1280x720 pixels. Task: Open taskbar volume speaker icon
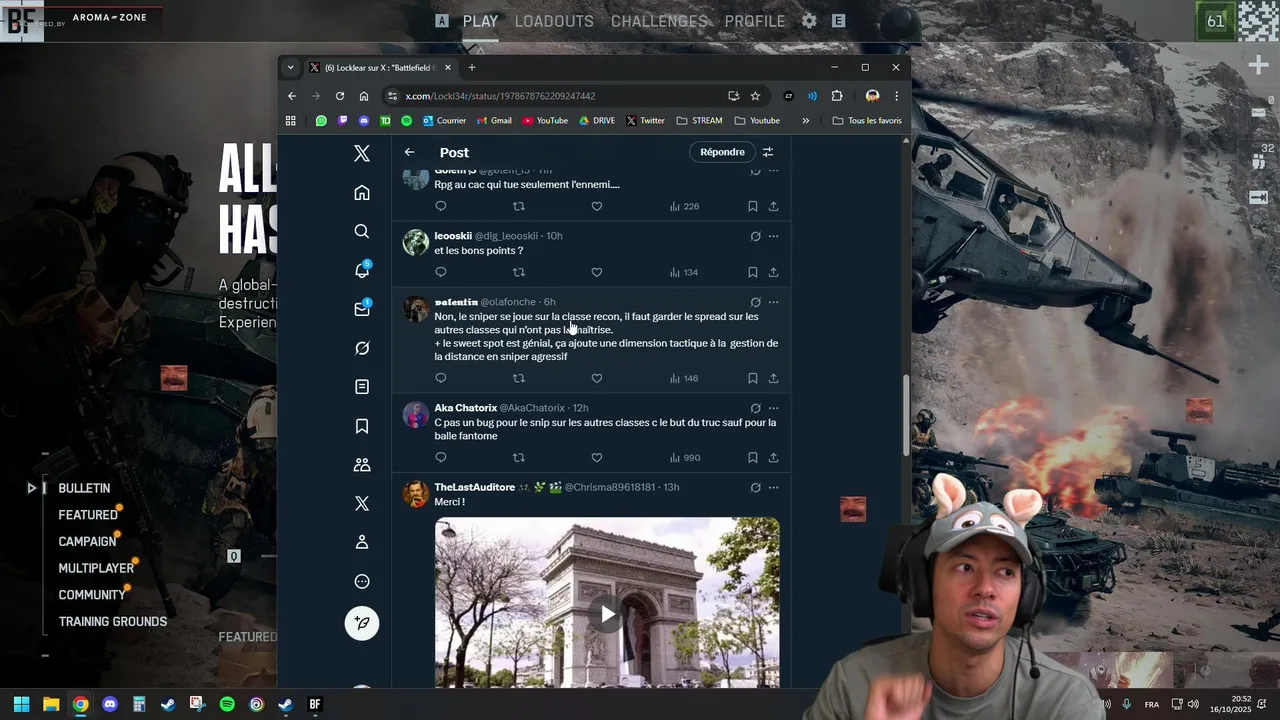click(1193, 704)
